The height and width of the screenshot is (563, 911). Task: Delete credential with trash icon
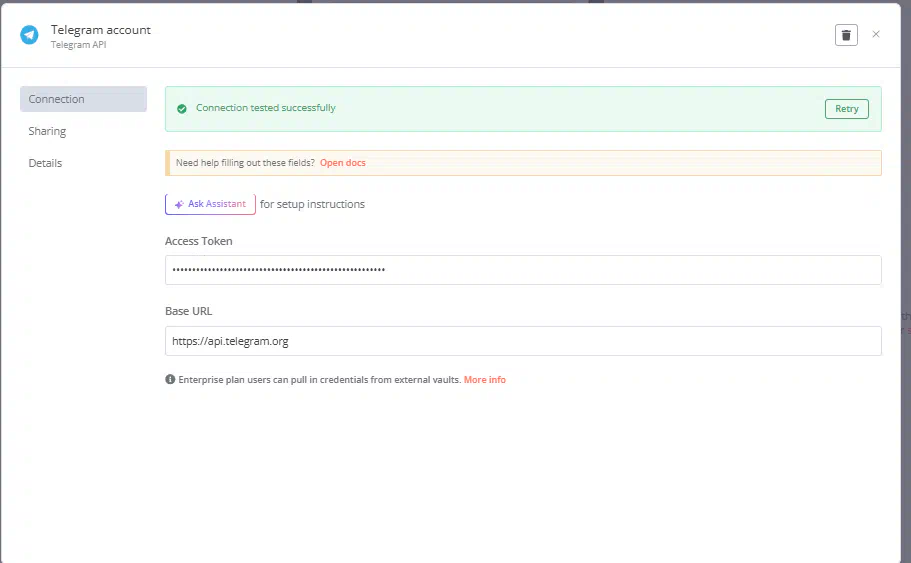(846, 35)
